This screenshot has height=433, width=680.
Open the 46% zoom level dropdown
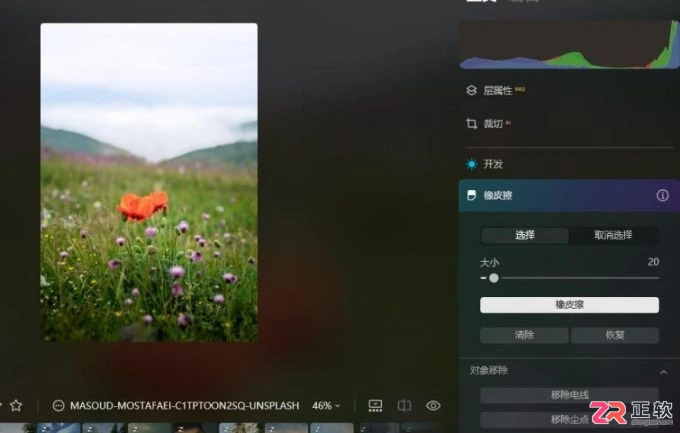pos(326,406)
